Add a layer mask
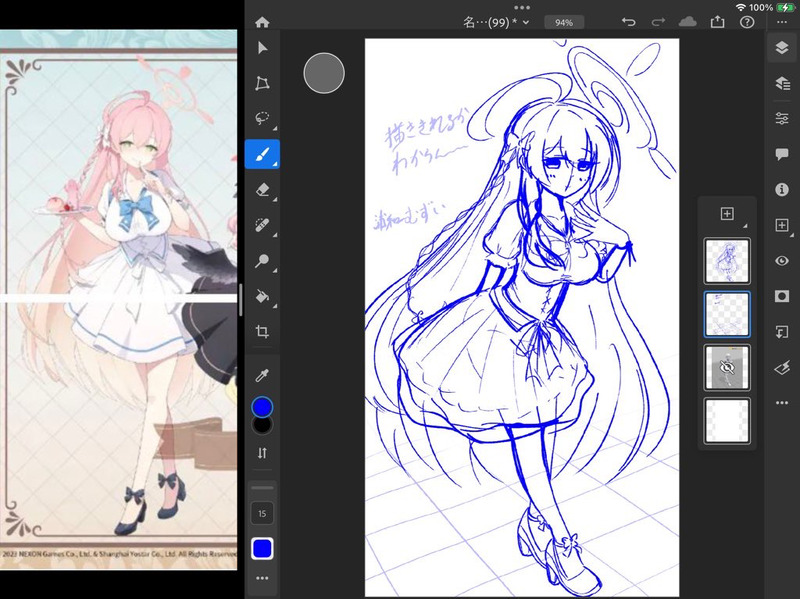This screenshot has width=800, height=599. (782, 296)
